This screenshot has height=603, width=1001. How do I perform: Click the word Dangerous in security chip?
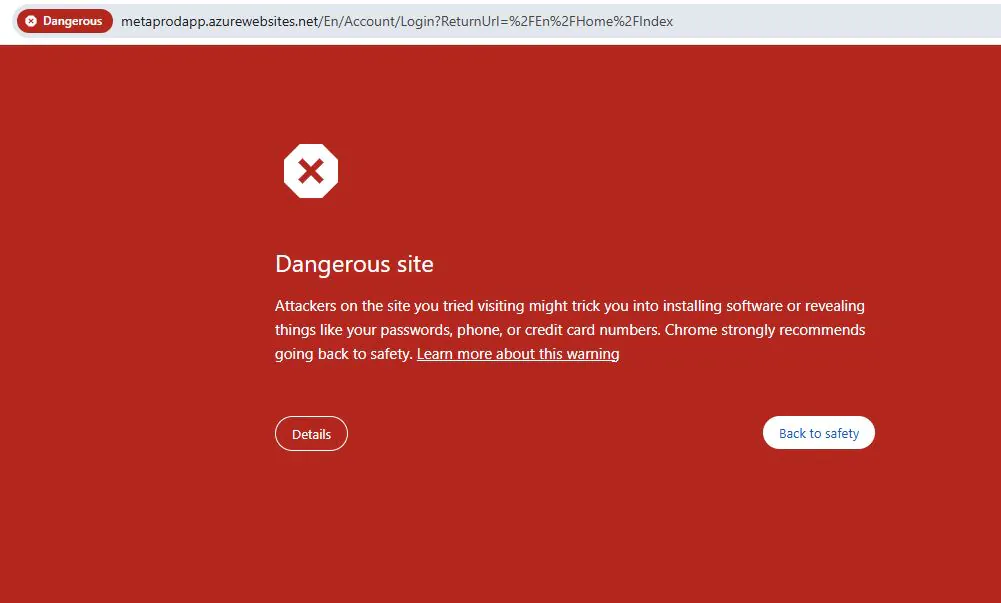[72, 21]
